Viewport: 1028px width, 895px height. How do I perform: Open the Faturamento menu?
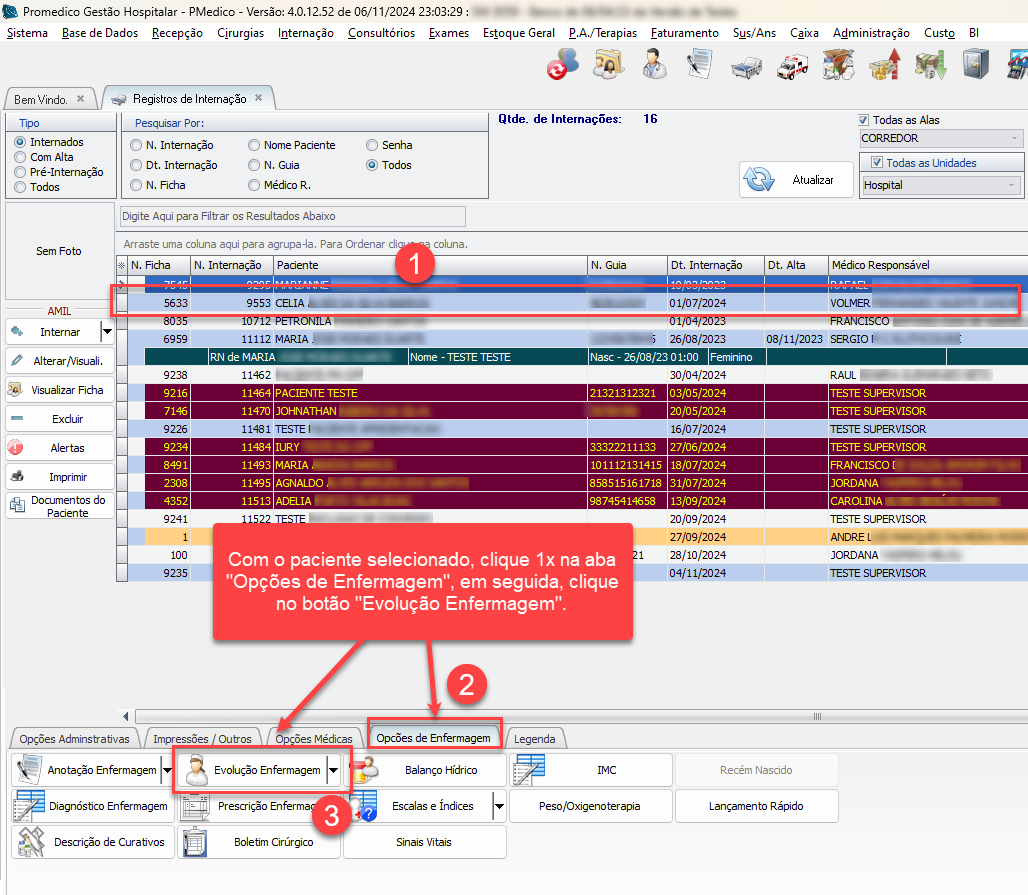coord(684,33)
